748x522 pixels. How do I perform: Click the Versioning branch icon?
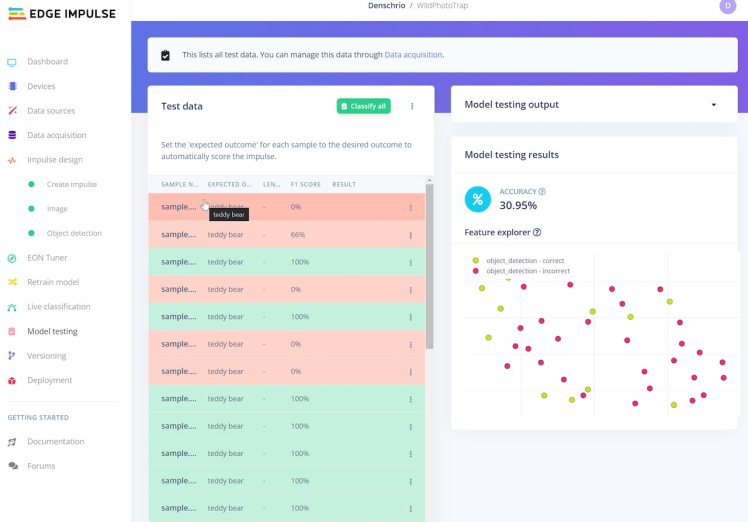click(x=12, y=355)
